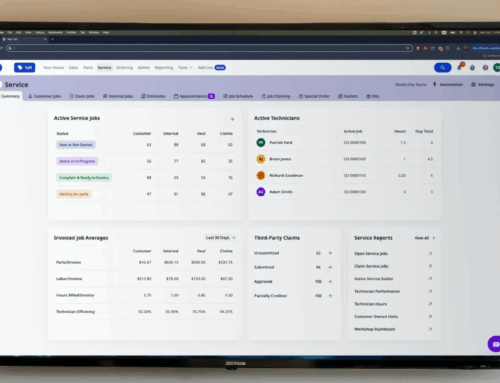
Task: Open the purple chat bubble widget
Action: click(494, 344)
